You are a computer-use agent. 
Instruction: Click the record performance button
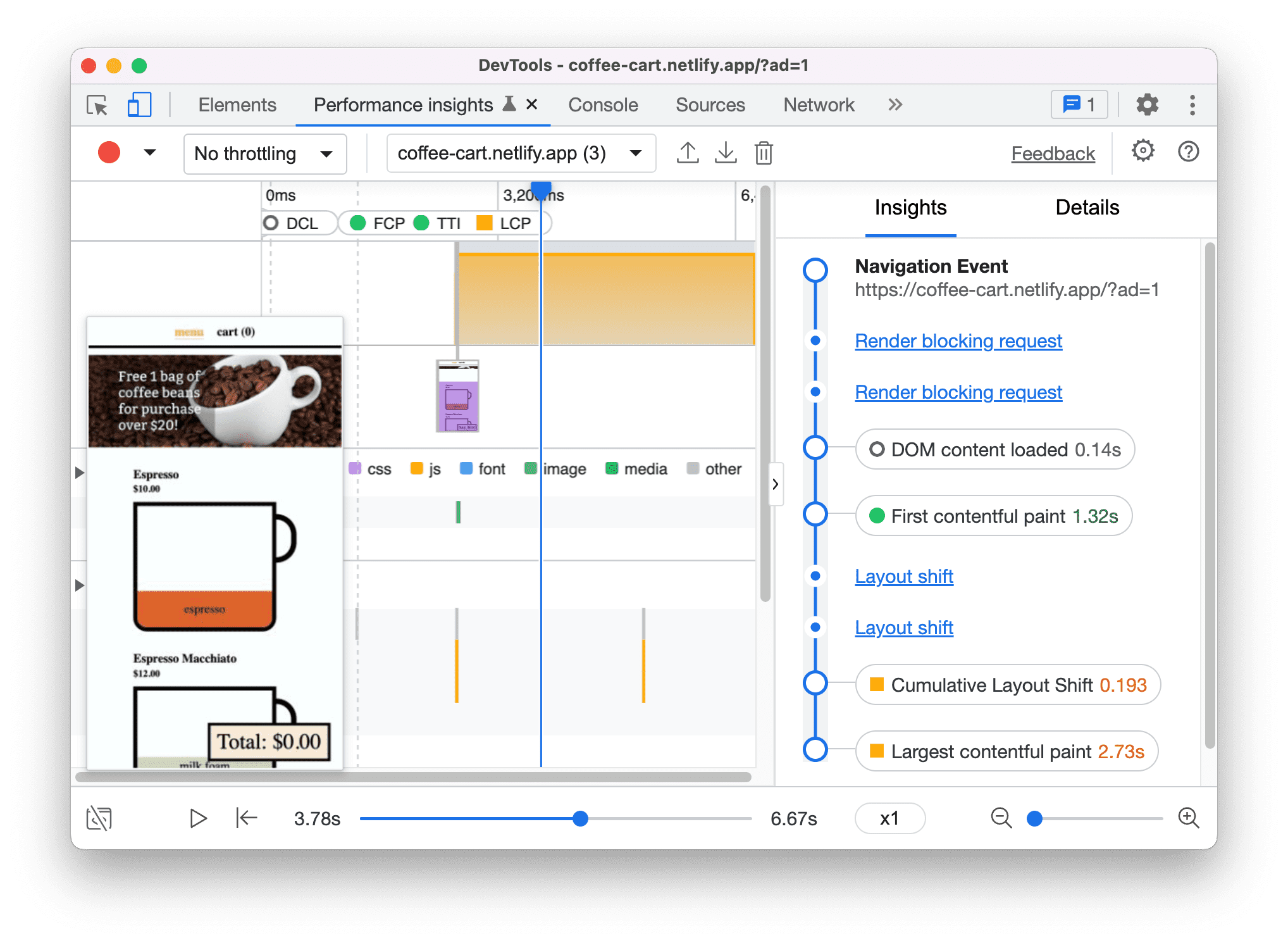point(108,152)
